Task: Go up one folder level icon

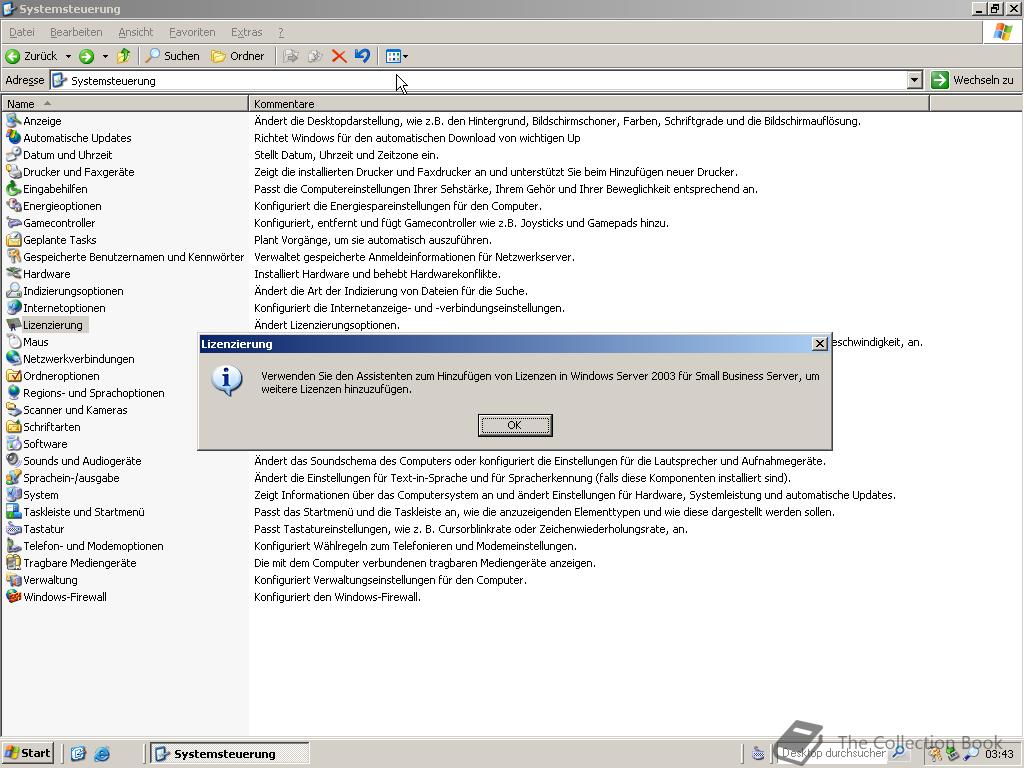Action: 123,56
